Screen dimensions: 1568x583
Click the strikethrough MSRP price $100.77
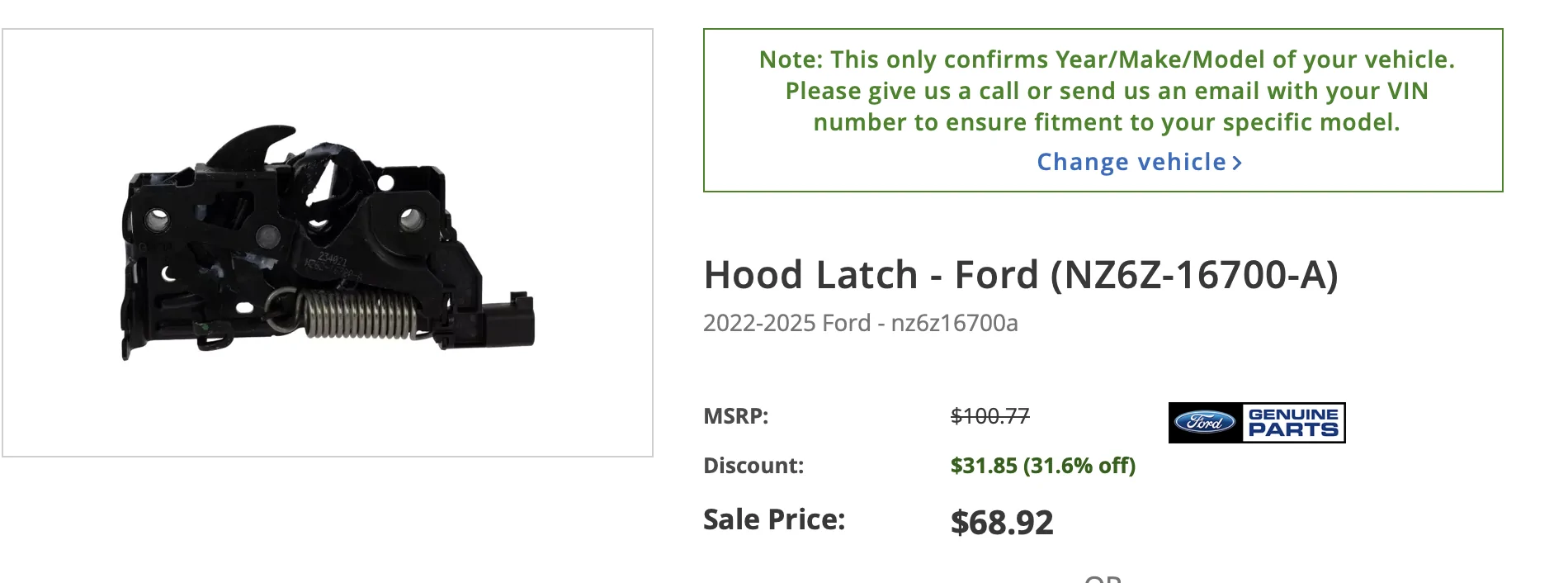pos(989,416)
